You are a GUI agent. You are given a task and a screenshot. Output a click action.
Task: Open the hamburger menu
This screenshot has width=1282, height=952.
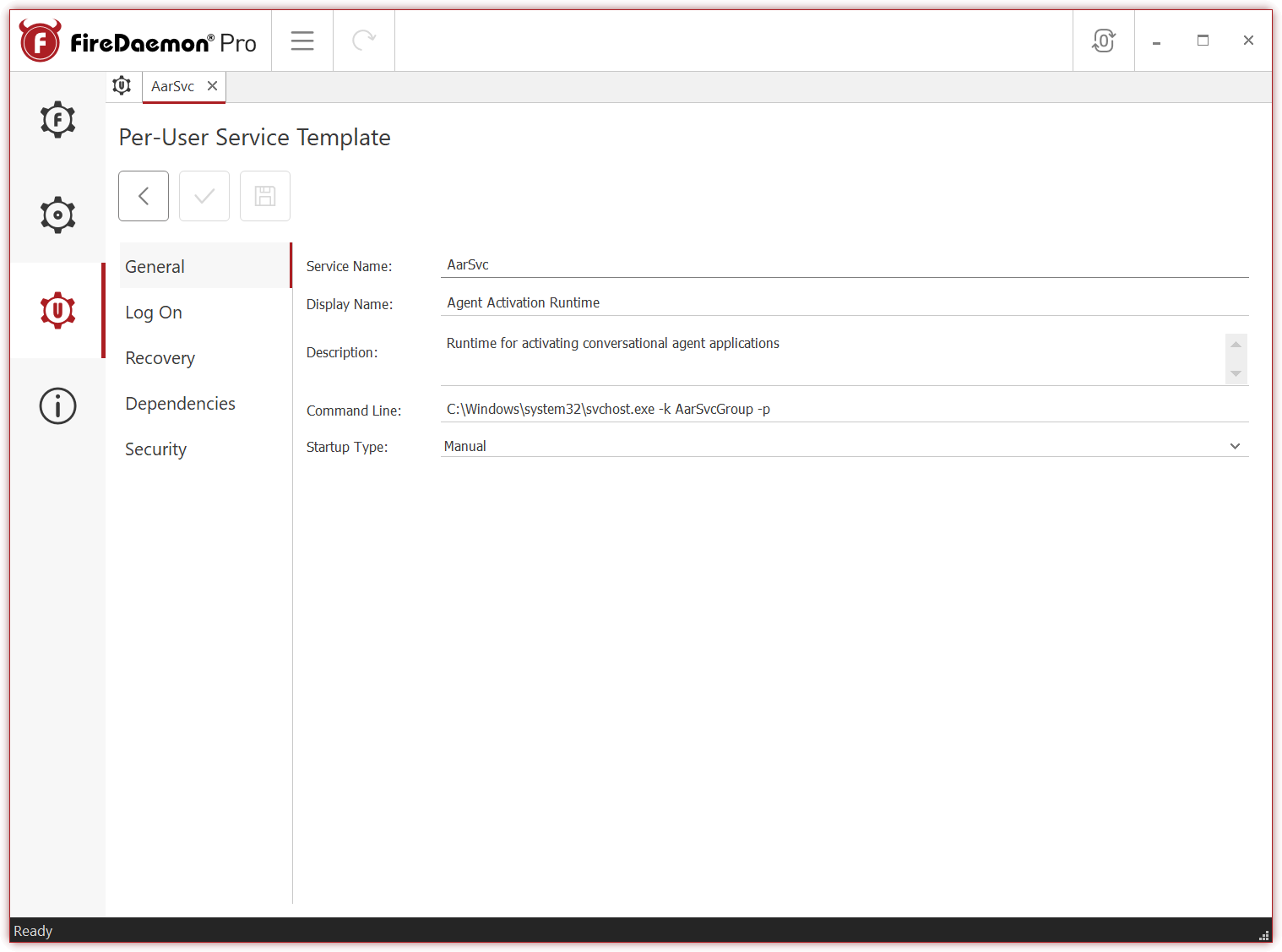[302, 41]
